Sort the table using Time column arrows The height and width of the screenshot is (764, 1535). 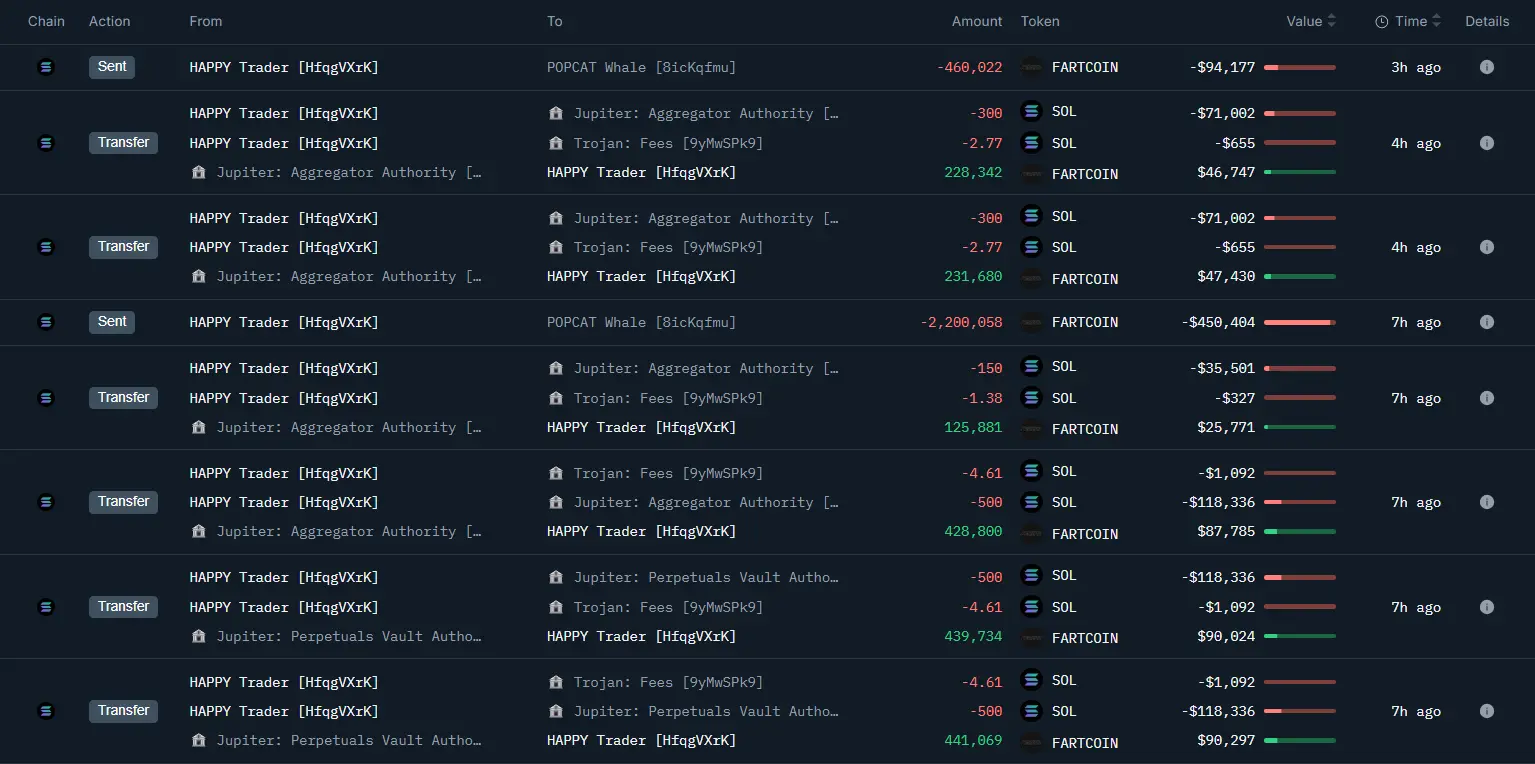[1437, 21]
